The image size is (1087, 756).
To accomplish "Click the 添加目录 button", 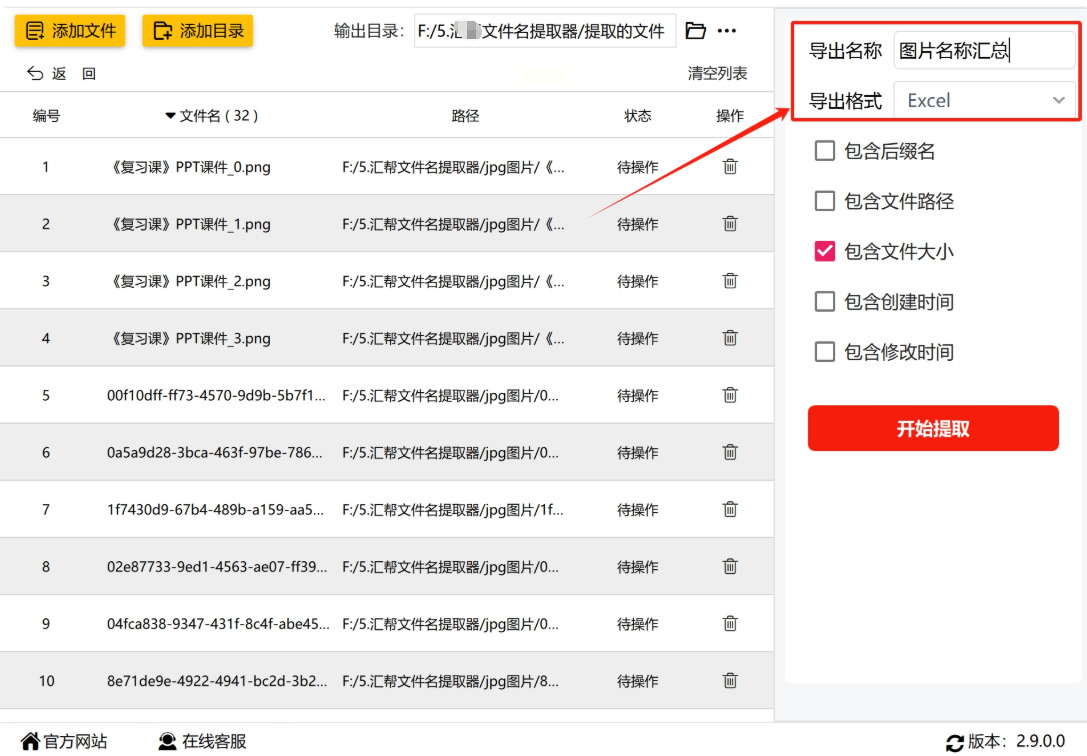I will [198, 30].
